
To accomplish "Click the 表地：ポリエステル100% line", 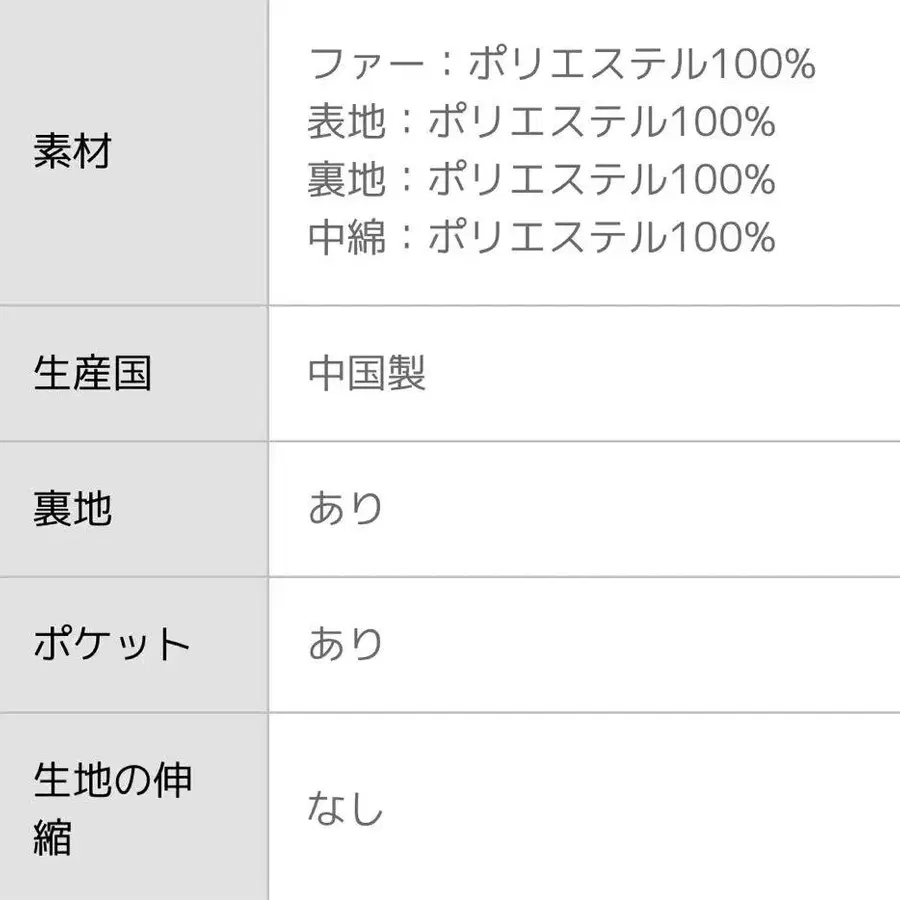I will coord(542,123).
